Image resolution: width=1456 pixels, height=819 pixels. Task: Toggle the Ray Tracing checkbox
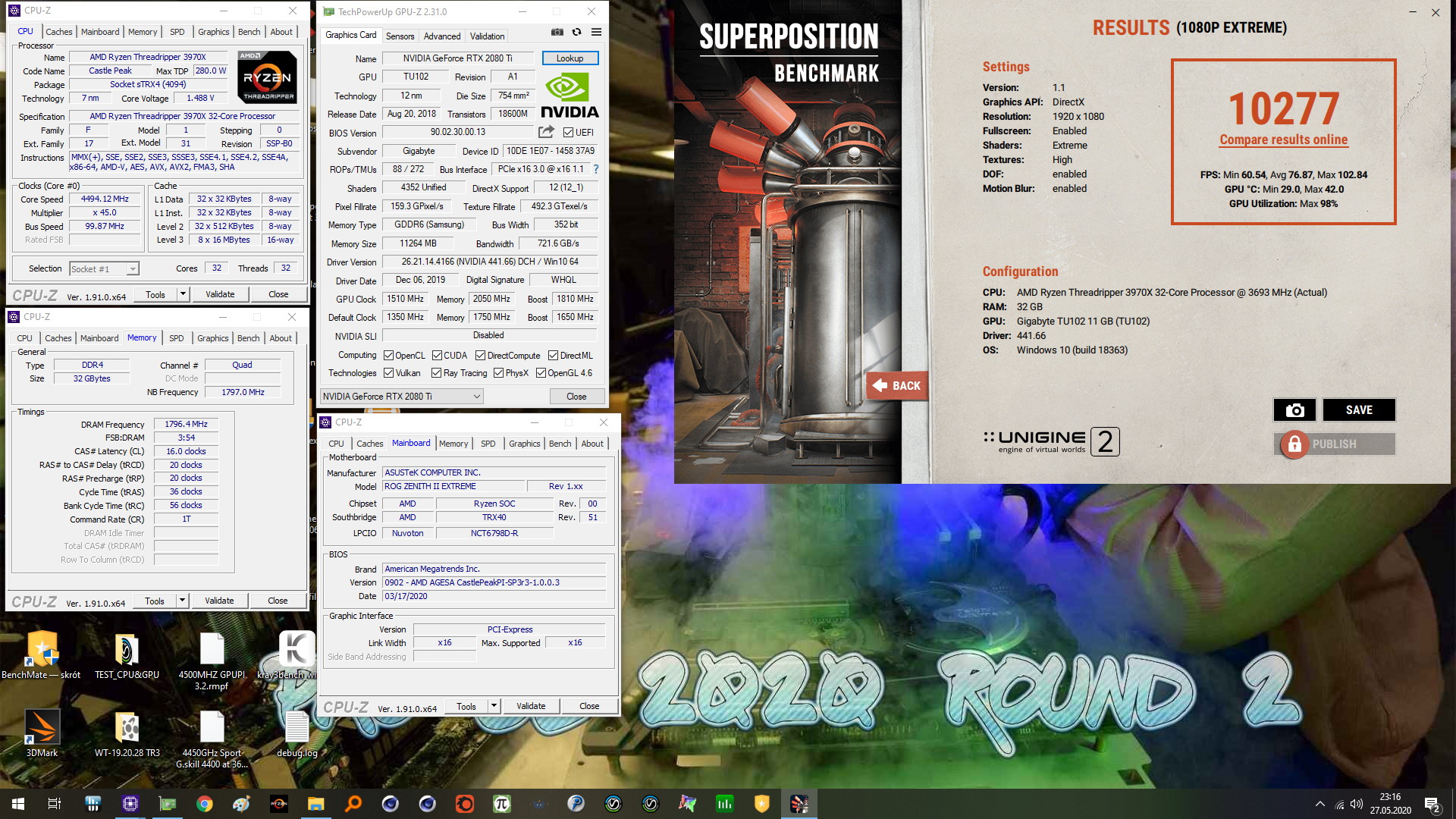436,373
